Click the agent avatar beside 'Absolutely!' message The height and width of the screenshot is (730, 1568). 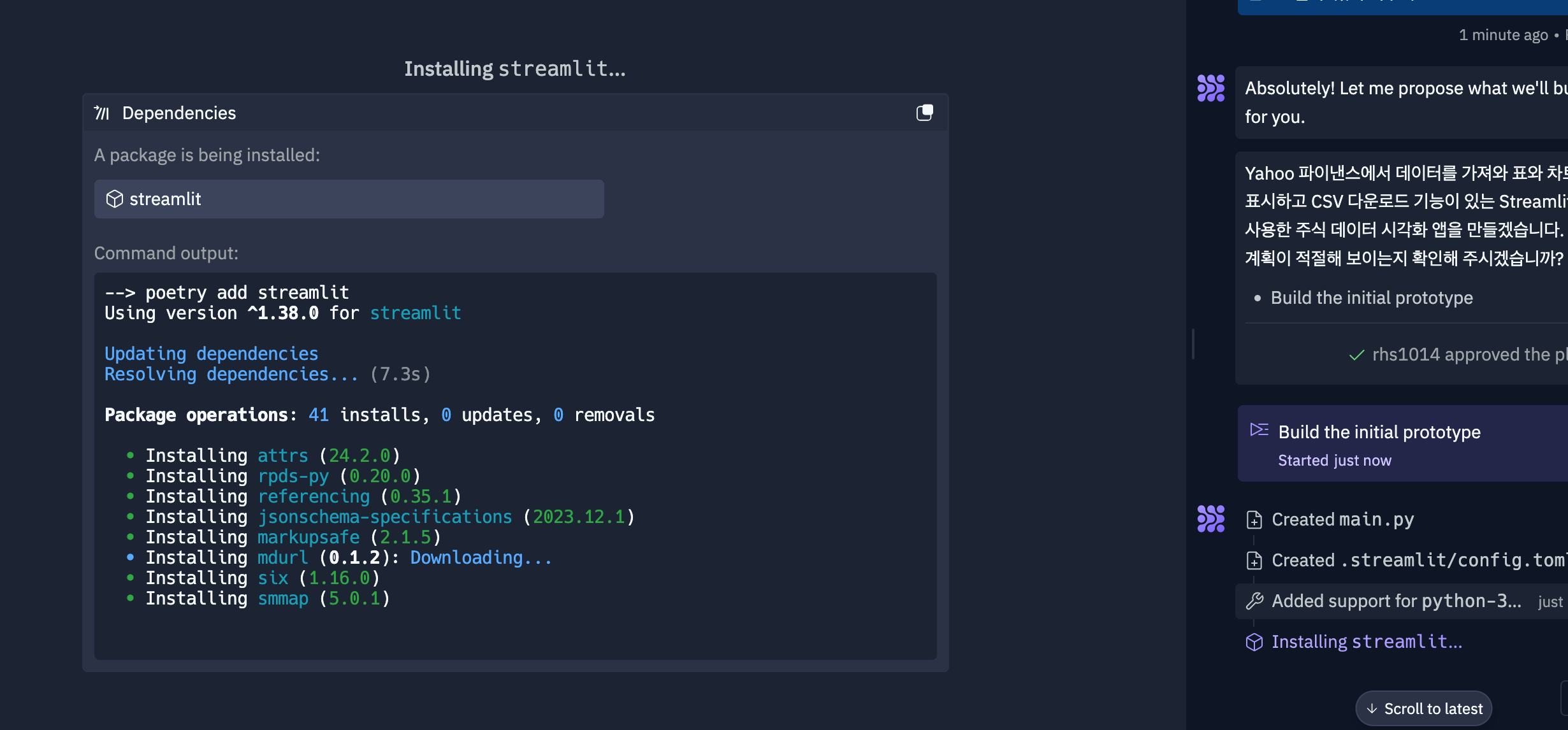1211,89
